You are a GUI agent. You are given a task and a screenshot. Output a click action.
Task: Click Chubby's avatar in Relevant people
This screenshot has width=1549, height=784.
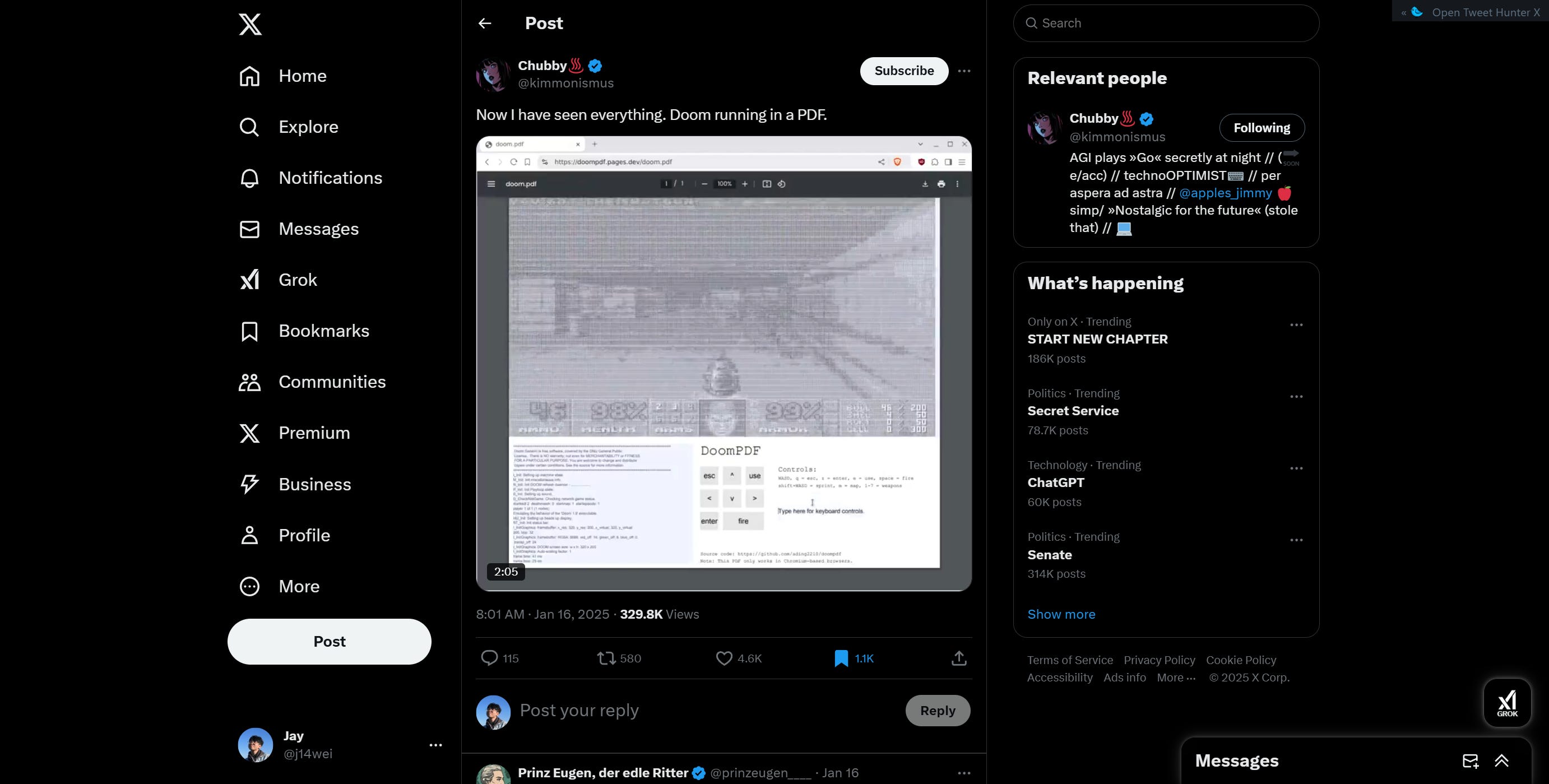[x=1045, y=127]
